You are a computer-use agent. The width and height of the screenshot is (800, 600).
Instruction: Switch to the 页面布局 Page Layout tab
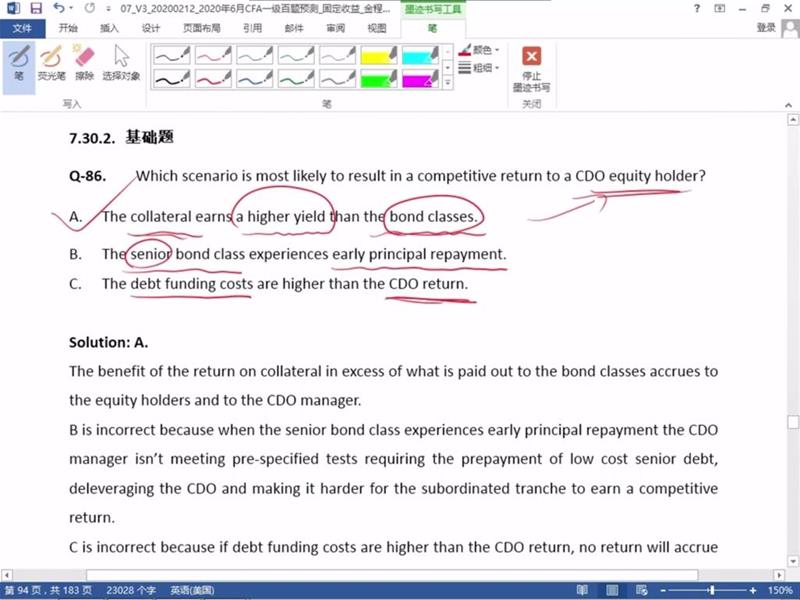[202, 29]
